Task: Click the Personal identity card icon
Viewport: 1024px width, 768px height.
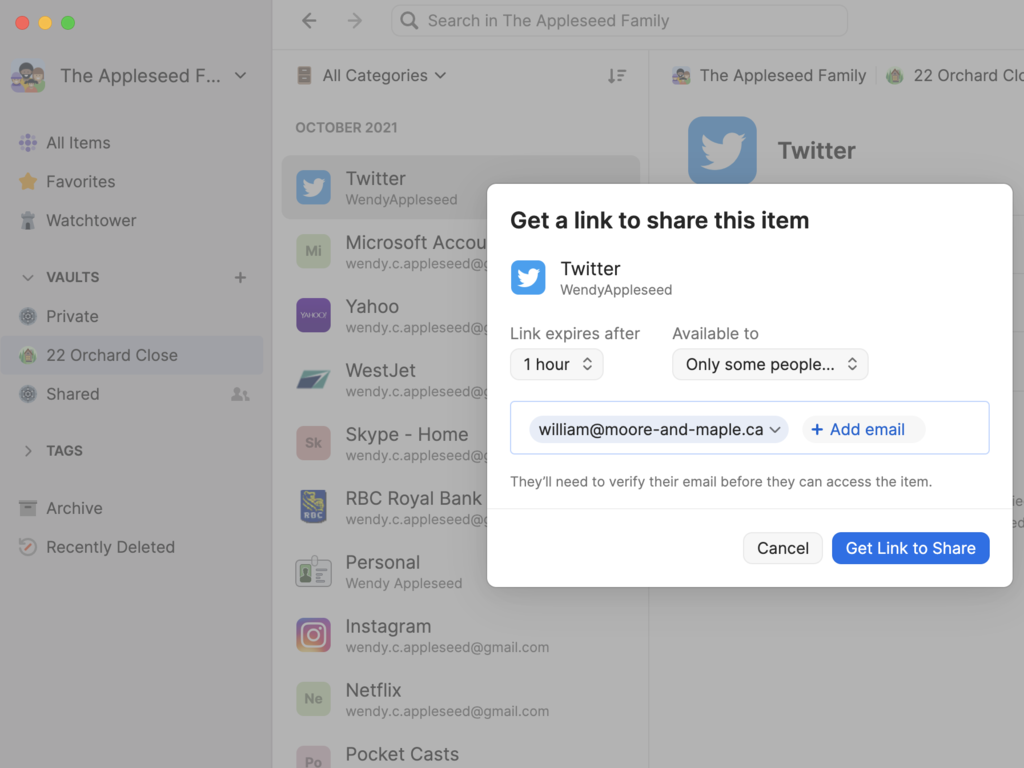Action: 313,571
